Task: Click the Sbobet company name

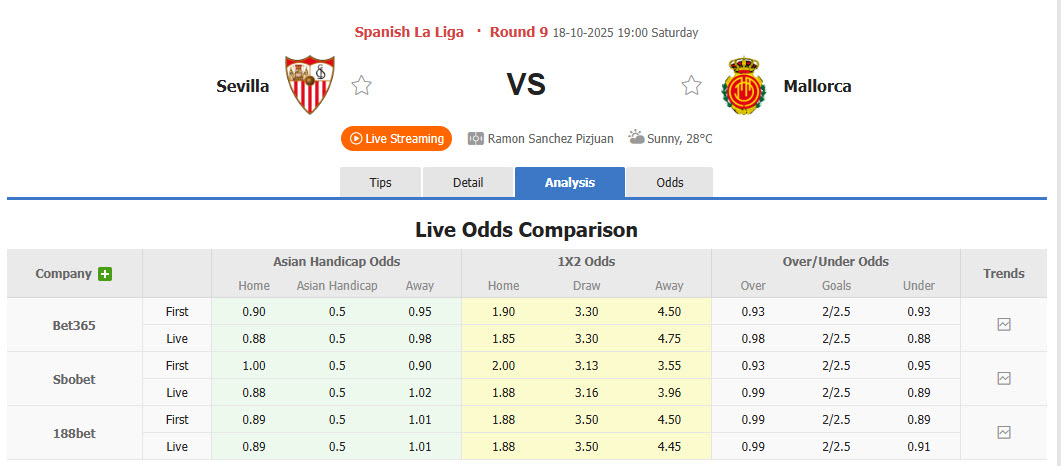Action: pos(74,379)
